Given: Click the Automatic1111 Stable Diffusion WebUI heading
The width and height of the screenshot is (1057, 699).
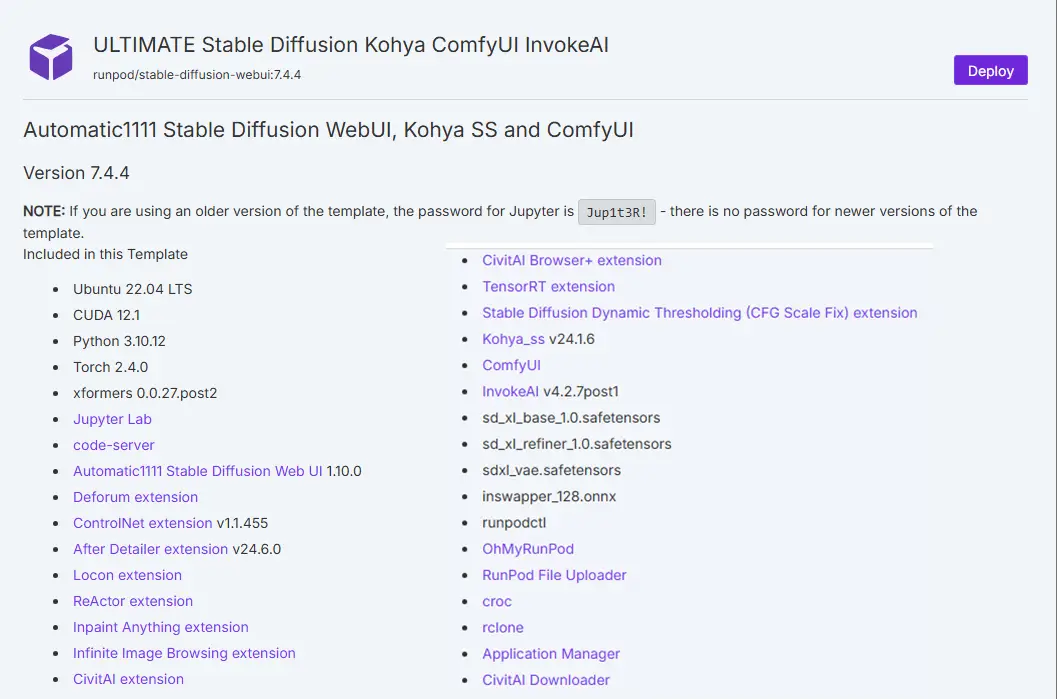Looking at the screenshot, I should pos(328,129).
